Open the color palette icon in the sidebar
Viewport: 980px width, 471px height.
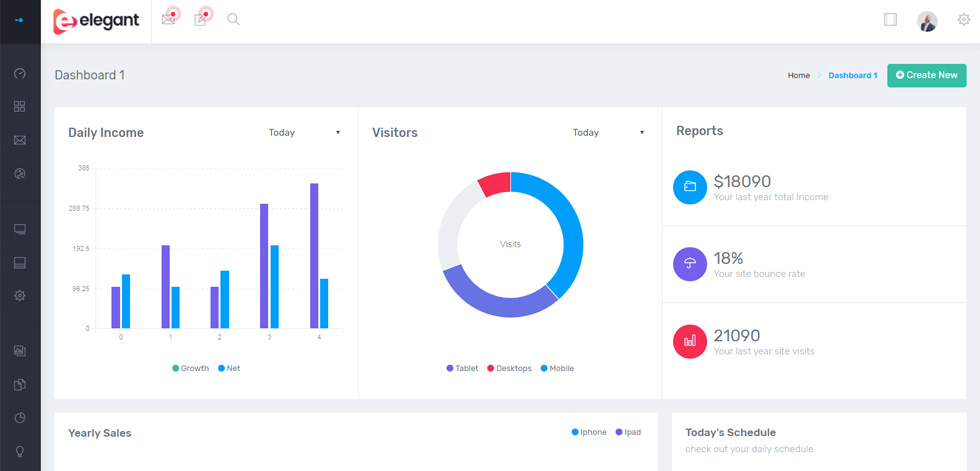[19, 174]
